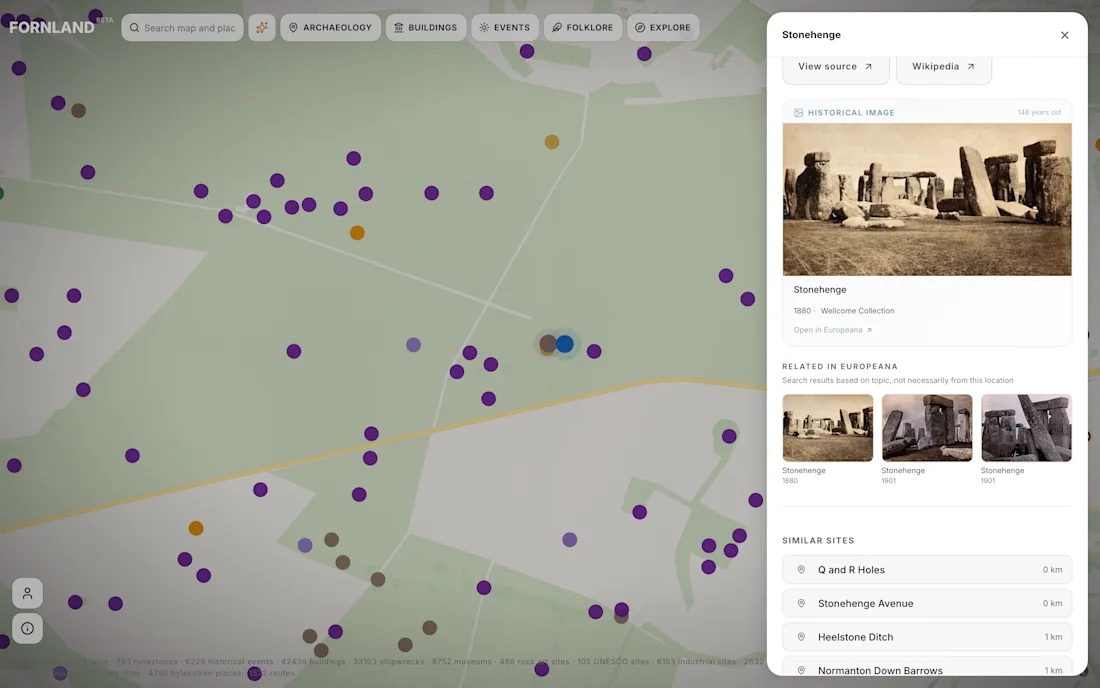
Task: Open the middle Stonehenge 1901 thumbnail
Action: point(927,428)
